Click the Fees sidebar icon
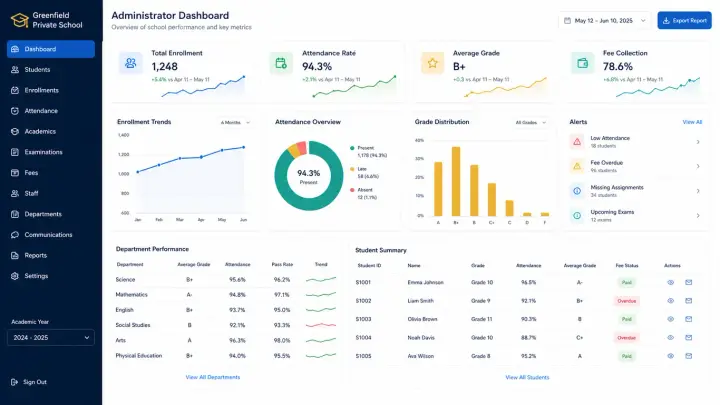 pos(15,173)
